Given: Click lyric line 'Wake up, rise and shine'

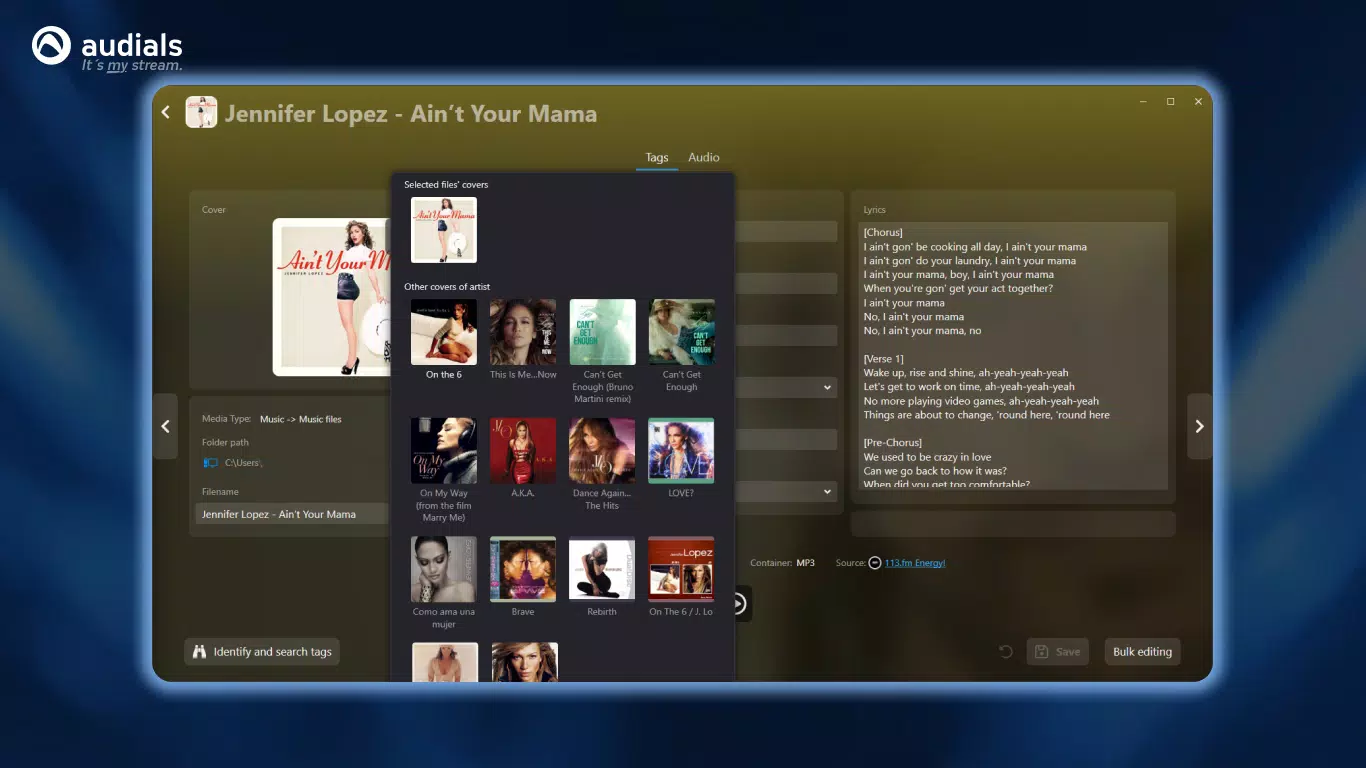Looking at the screenshot, I should [966, 373].
